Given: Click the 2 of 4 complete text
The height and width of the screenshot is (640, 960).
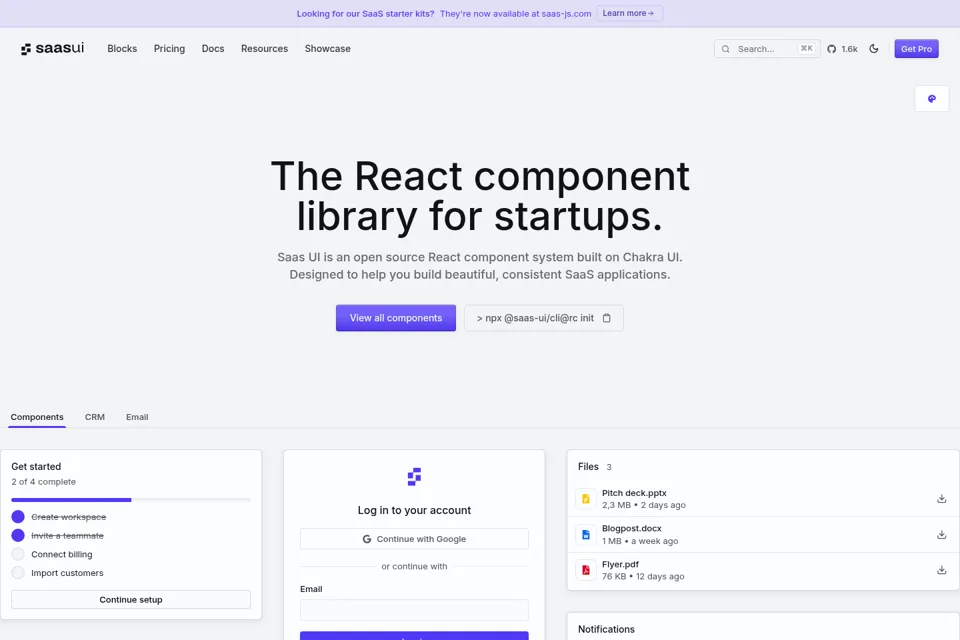Looking at the screenshot, I should tap(43, 482).
